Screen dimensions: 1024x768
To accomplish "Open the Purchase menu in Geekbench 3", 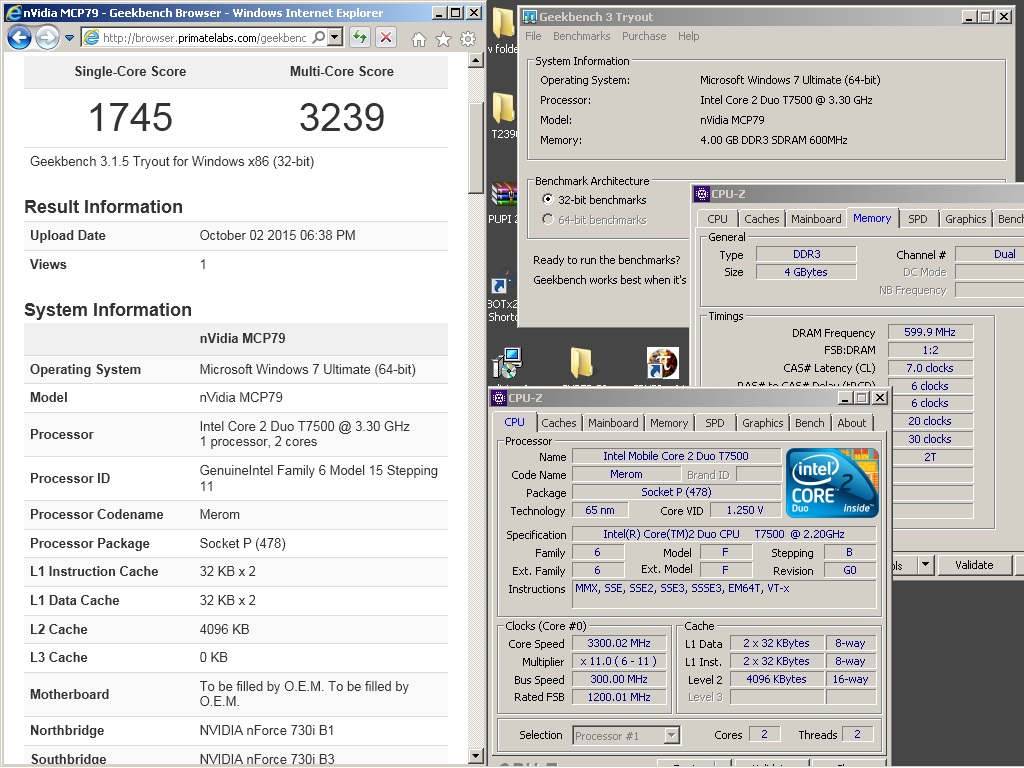I will click(x=644, y=36).
